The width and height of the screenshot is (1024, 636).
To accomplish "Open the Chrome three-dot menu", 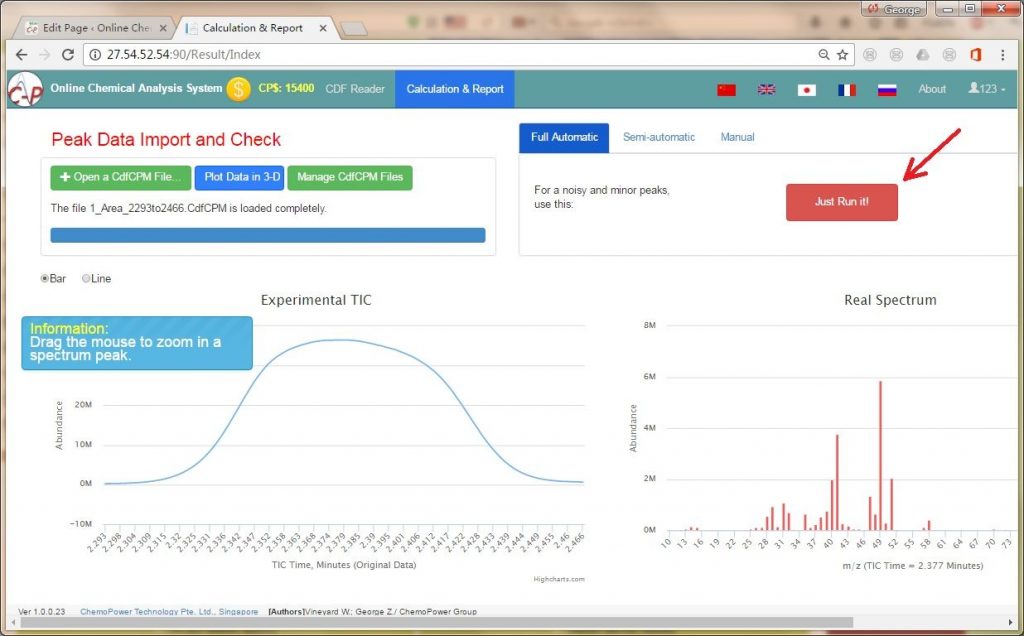I will (x=1003, y=55).
